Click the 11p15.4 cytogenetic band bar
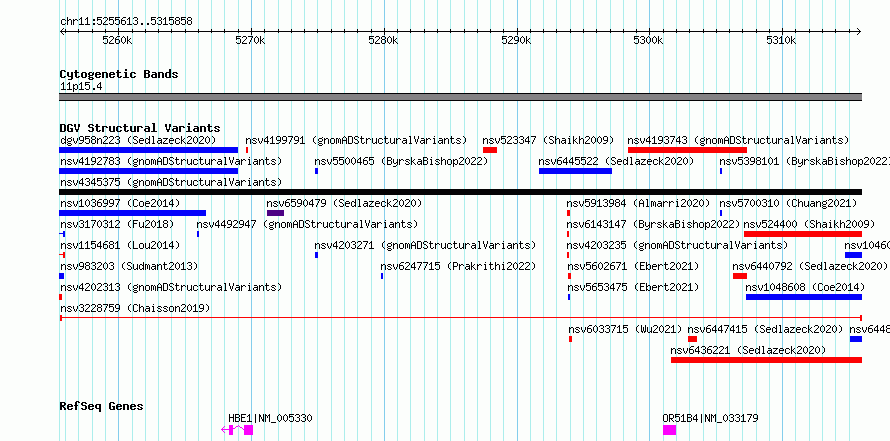This screenshot has height=441, width=890. tap(460, 97)
